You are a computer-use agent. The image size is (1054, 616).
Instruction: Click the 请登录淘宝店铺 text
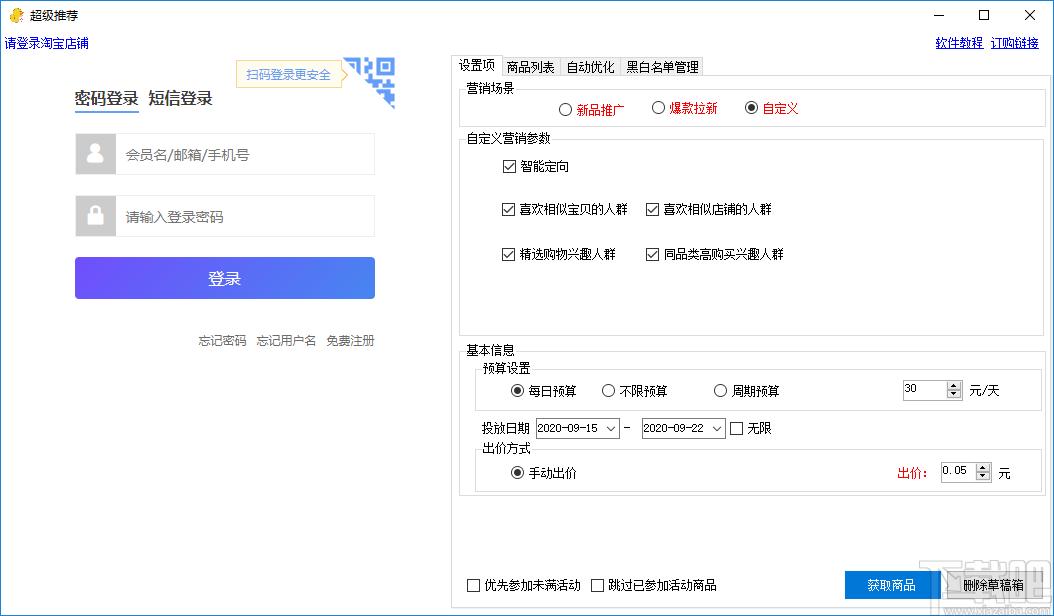pyautogui.click(x=46, y=43)
